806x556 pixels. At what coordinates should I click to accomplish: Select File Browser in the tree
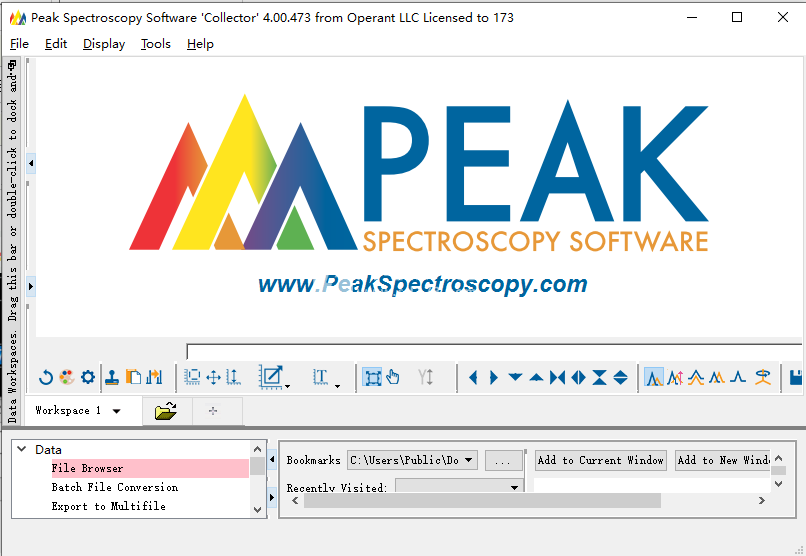click(150, 469)
